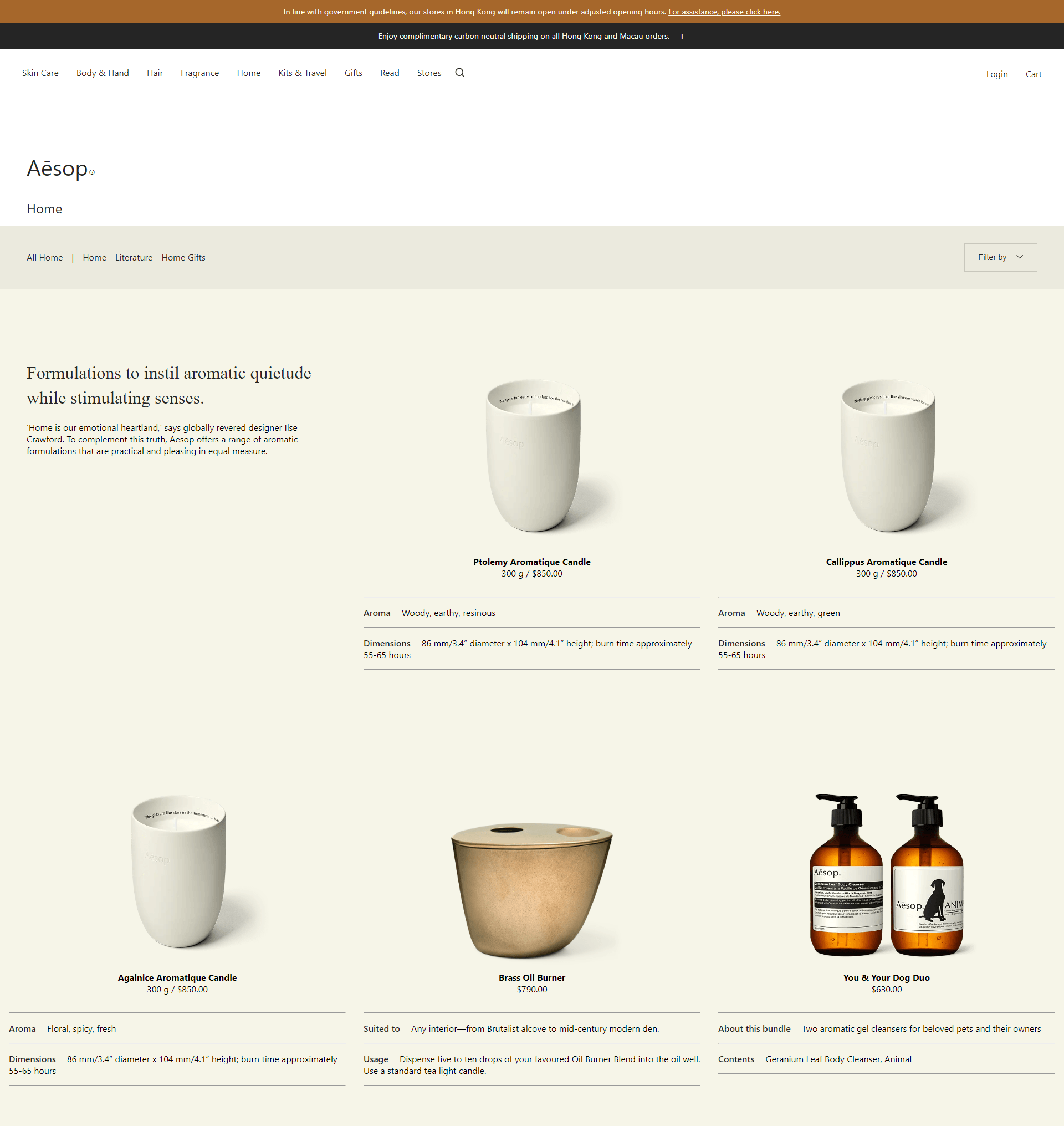
Task: Click the Againice candle Dimensions text
Action: point(173,1064)
